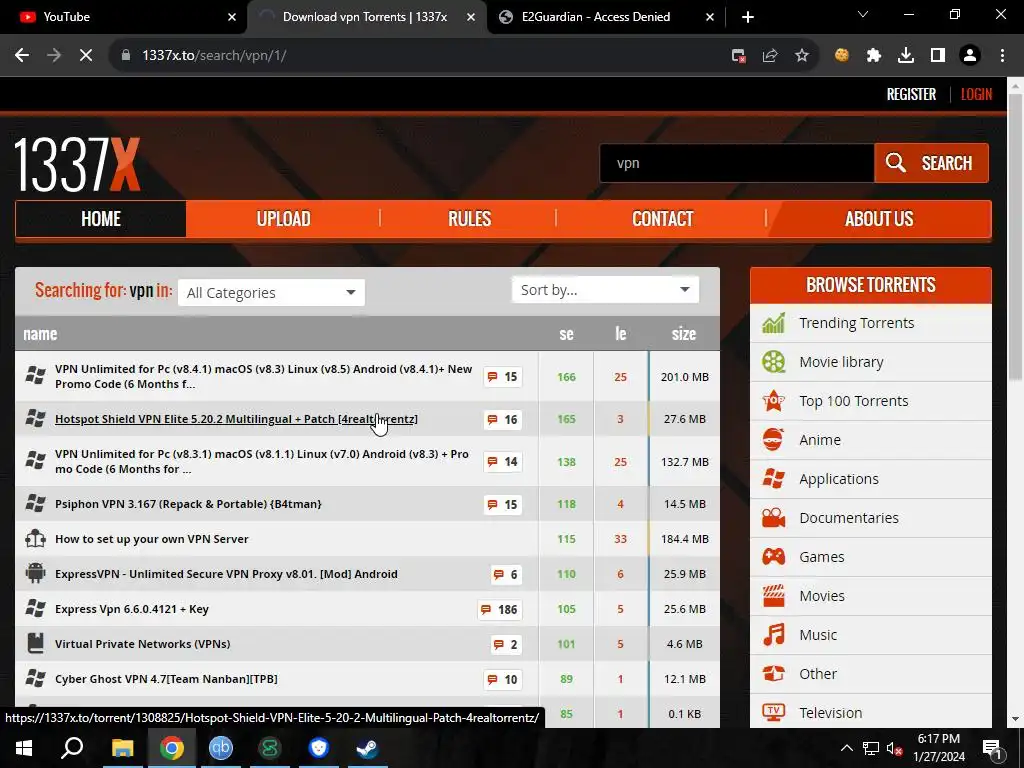Viewport: 1024px width, 768px height.
Task: Open Windows Start menu
Action: coord(24,748)
